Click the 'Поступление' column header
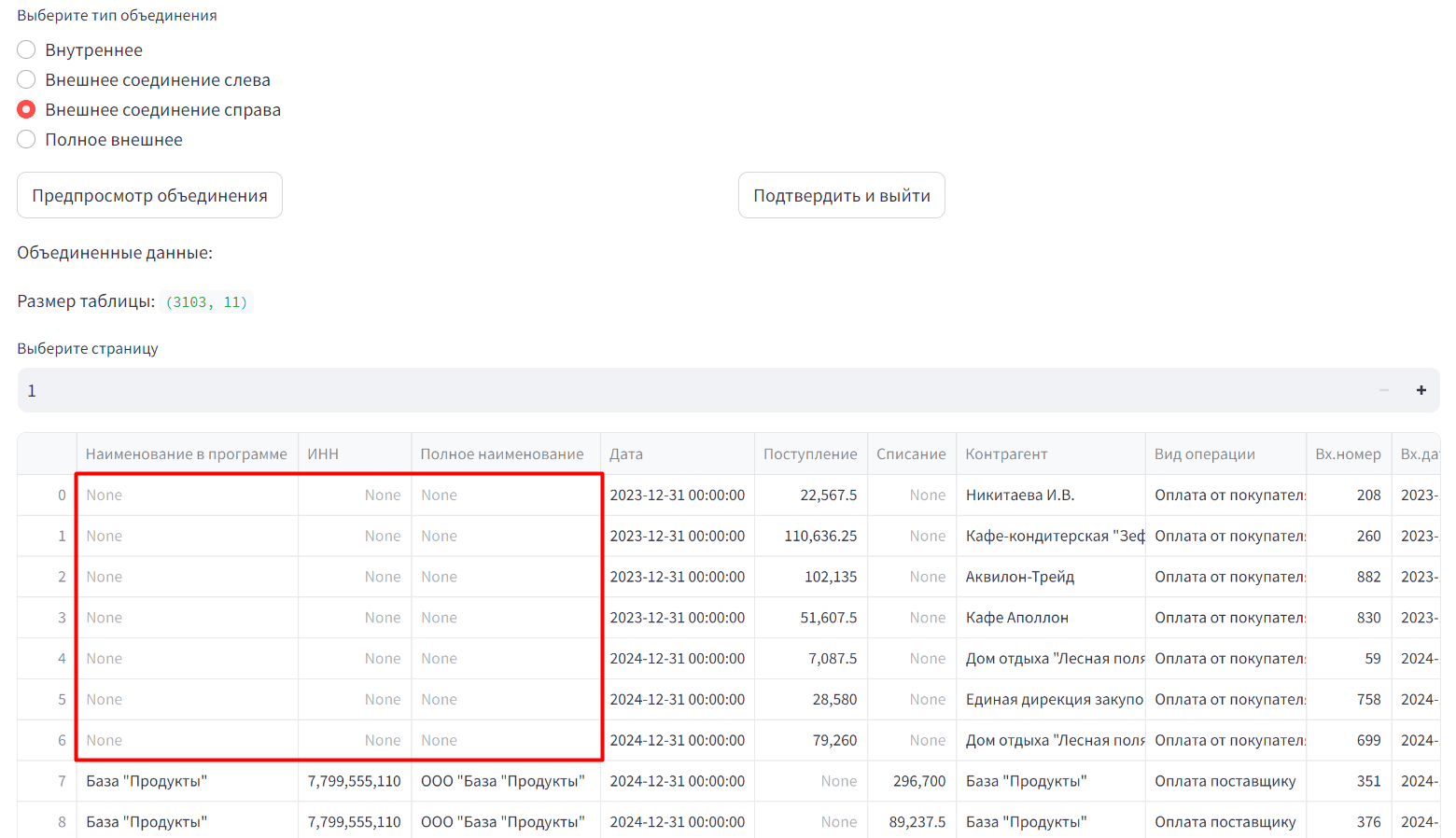The width and height of the screenshot is (1456, 838). [x=809, y=454]
